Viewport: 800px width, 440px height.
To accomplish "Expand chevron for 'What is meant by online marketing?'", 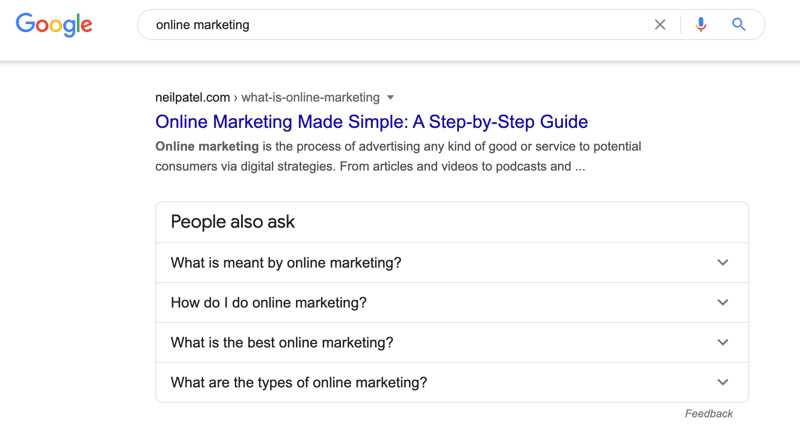I will [x=722, y=262].
